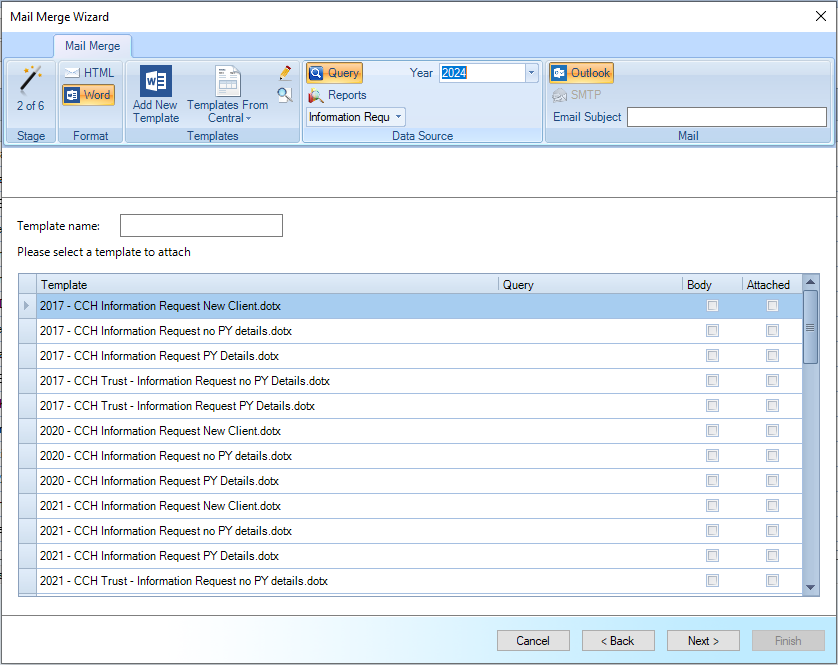Click the edit template pencil icon

pos(285,73)
